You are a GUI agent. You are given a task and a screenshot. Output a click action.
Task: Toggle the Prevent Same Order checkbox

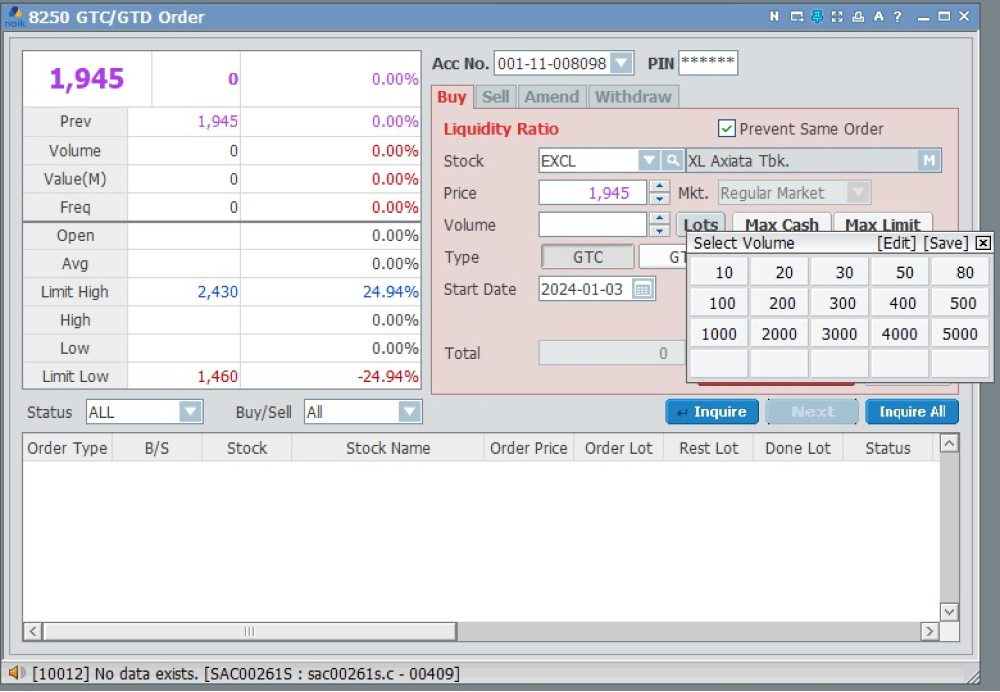(727, 129)
